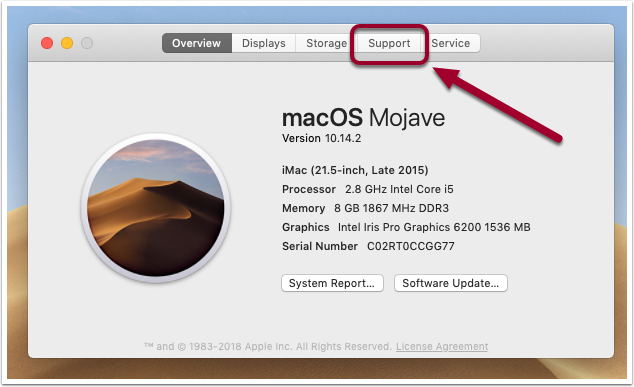This screenshot has height=387, width=634.
Task: Click the Memory 8 GB 1867 MHz DDR3 line
Action: point(366,208)
